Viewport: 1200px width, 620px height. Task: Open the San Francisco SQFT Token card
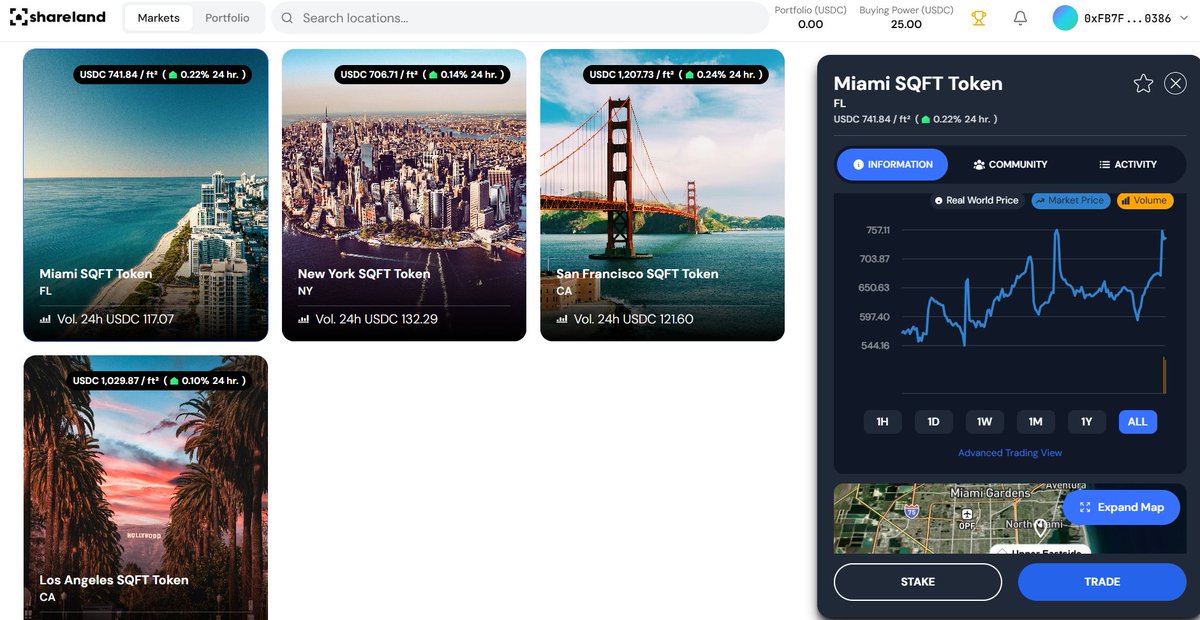tap(662, 195)
